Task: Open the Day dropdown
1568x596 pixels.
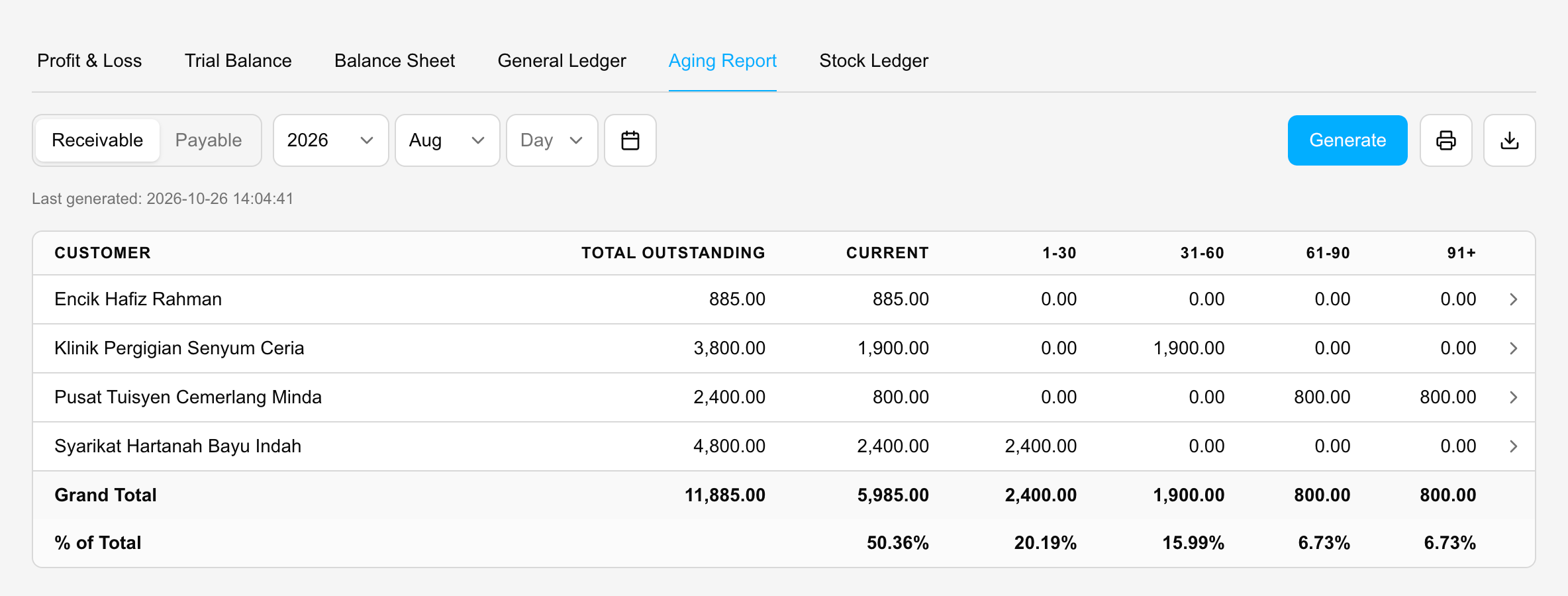Action: pyautogui.click(x=552, y=140)
